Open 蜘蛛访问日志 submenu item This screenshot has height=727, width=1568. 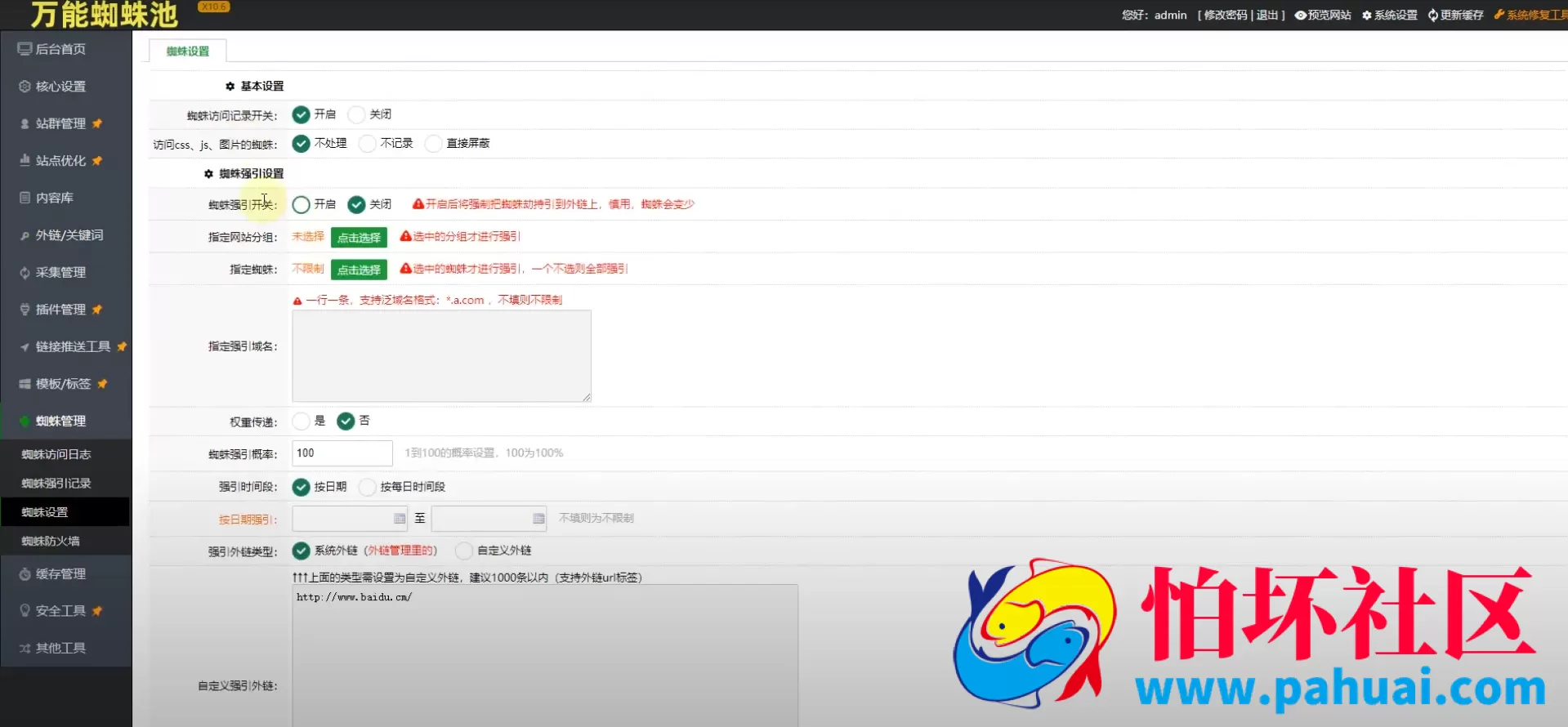coord(56,454)
